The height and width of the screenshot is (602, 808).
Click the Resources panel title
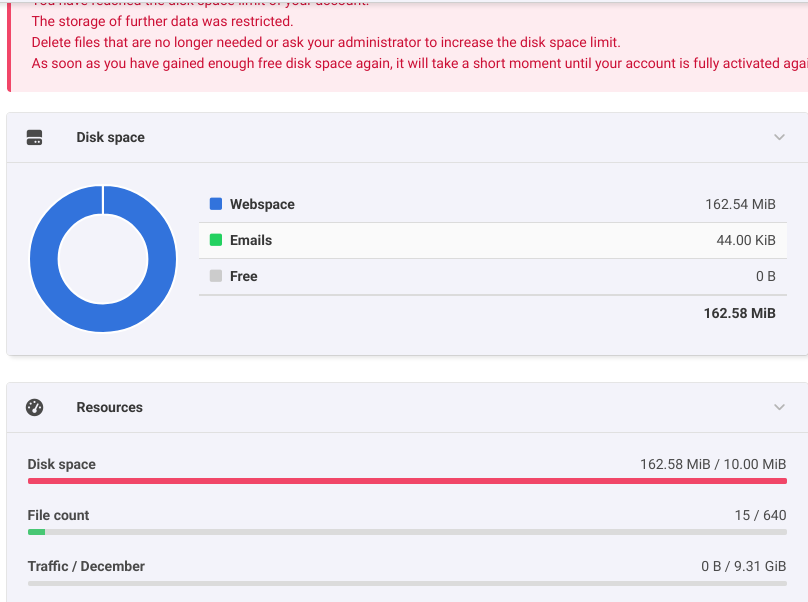(x=109, y=407)
